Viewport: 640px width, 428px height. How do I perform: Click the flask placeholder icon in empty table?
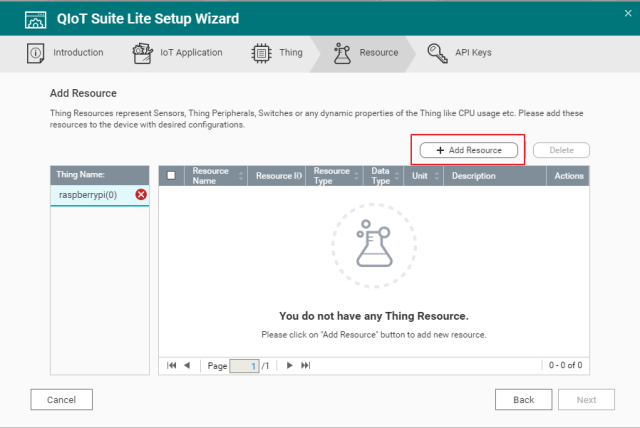coord(374,246)
